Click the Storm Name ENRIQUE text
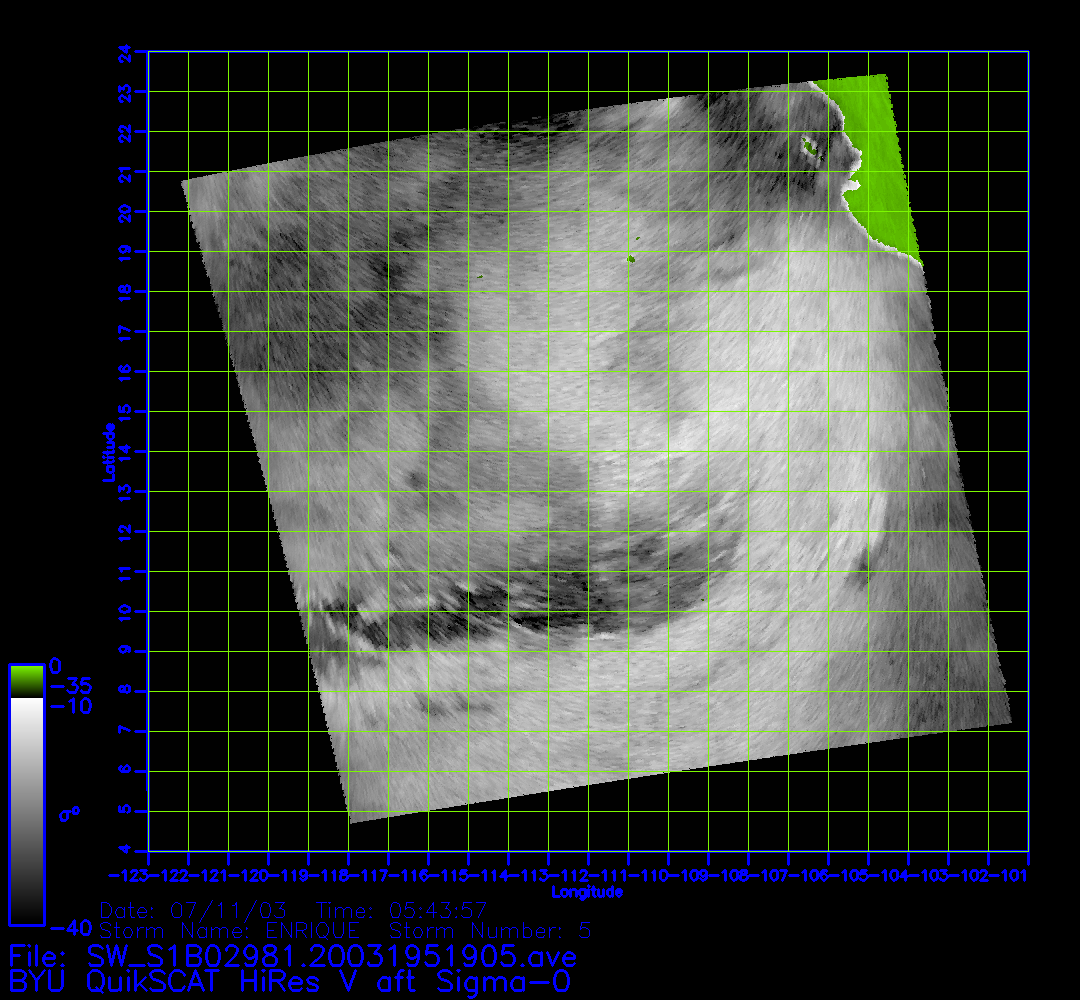The image size is (1080, 1000). [x=230, y=931]
